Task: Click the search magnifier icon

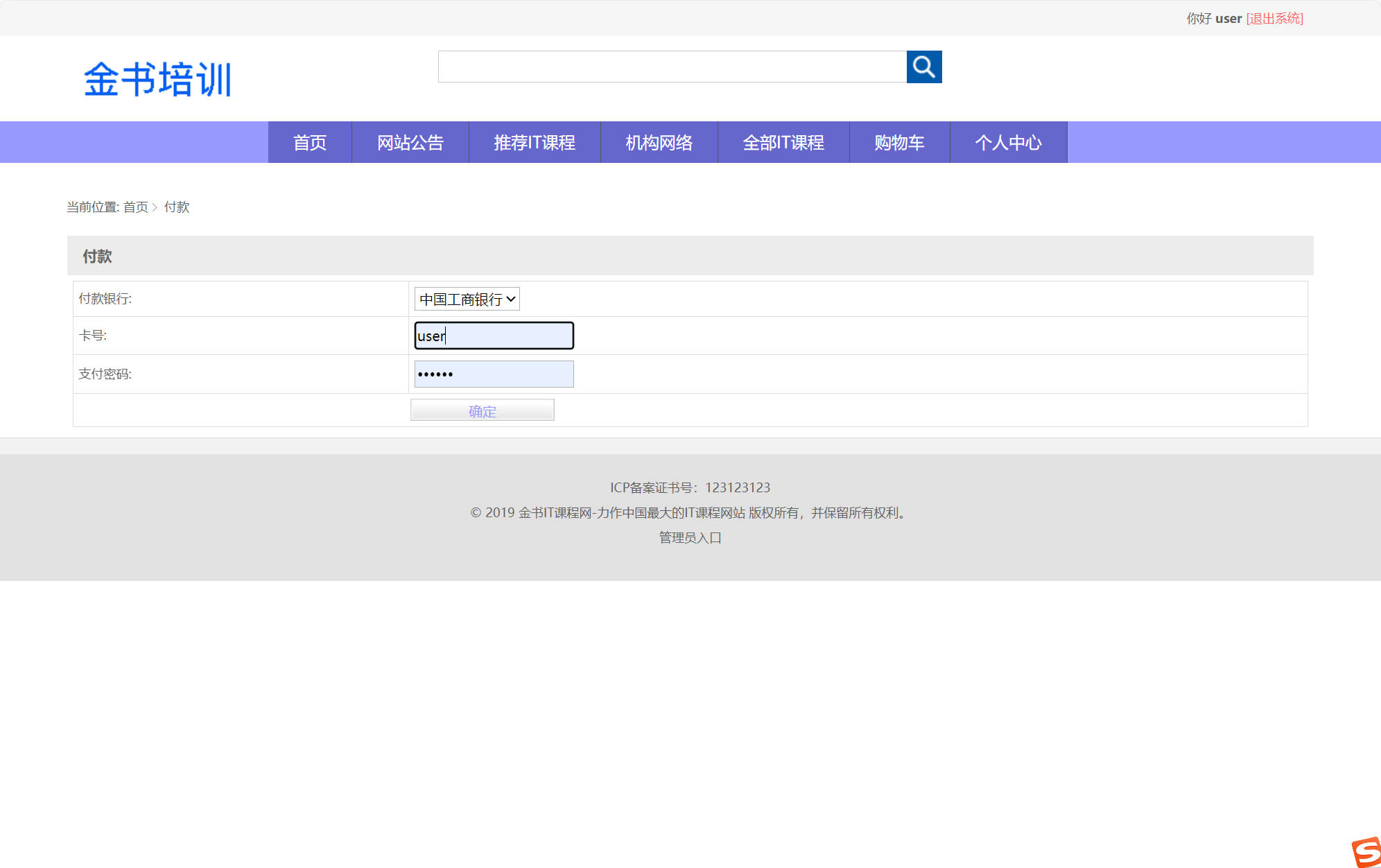Action: point(924,67)
